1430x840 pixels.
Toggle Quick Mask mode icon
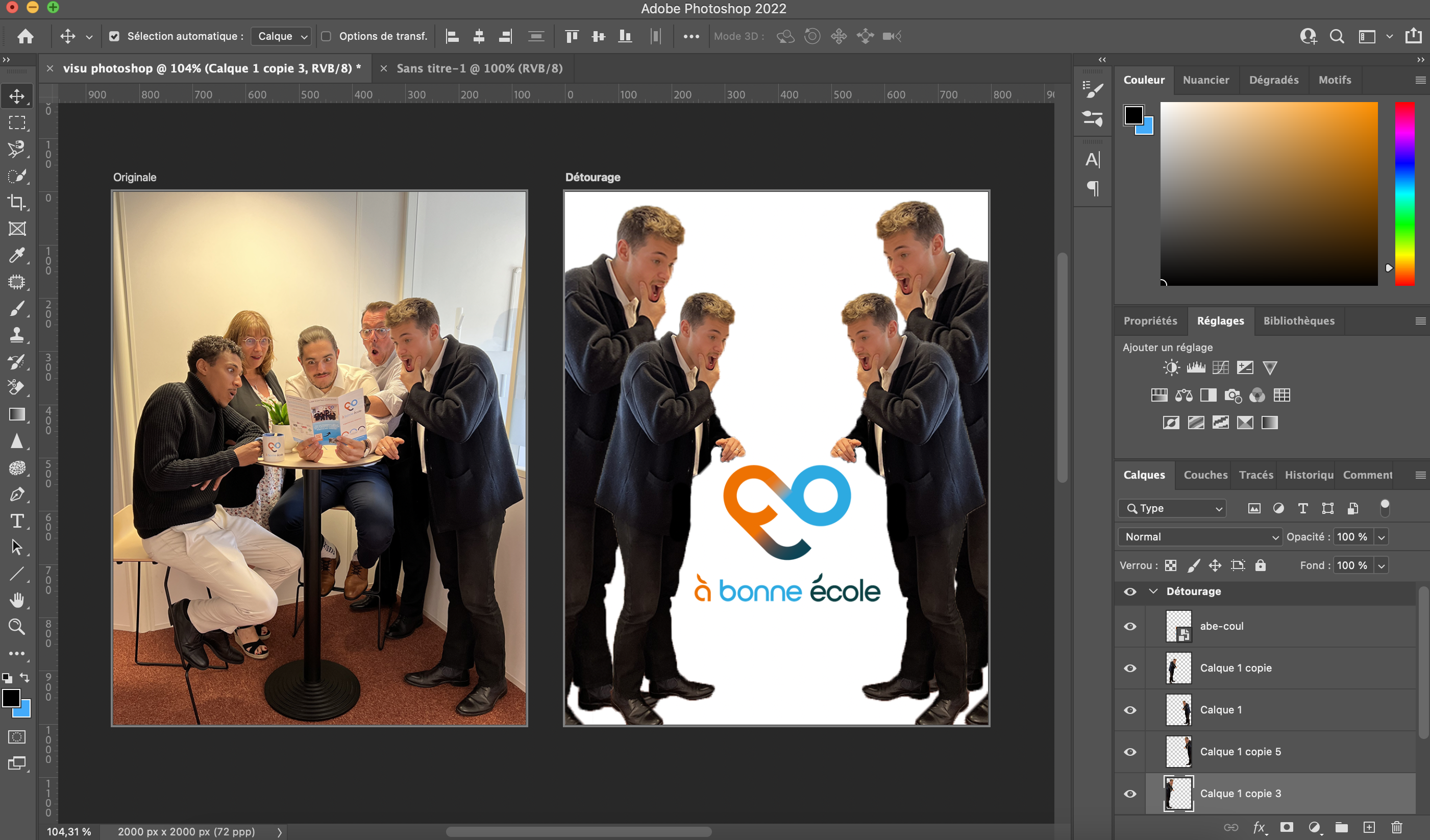click(17, 737)
